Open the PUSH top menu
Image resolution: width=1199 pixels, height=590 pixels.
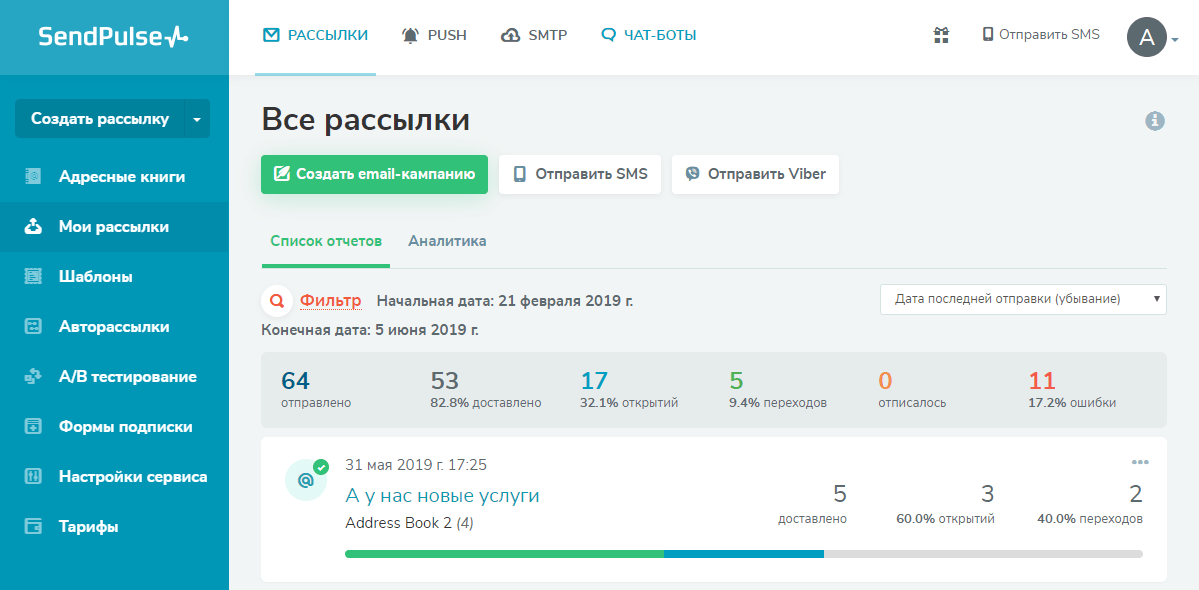[434, 35]
